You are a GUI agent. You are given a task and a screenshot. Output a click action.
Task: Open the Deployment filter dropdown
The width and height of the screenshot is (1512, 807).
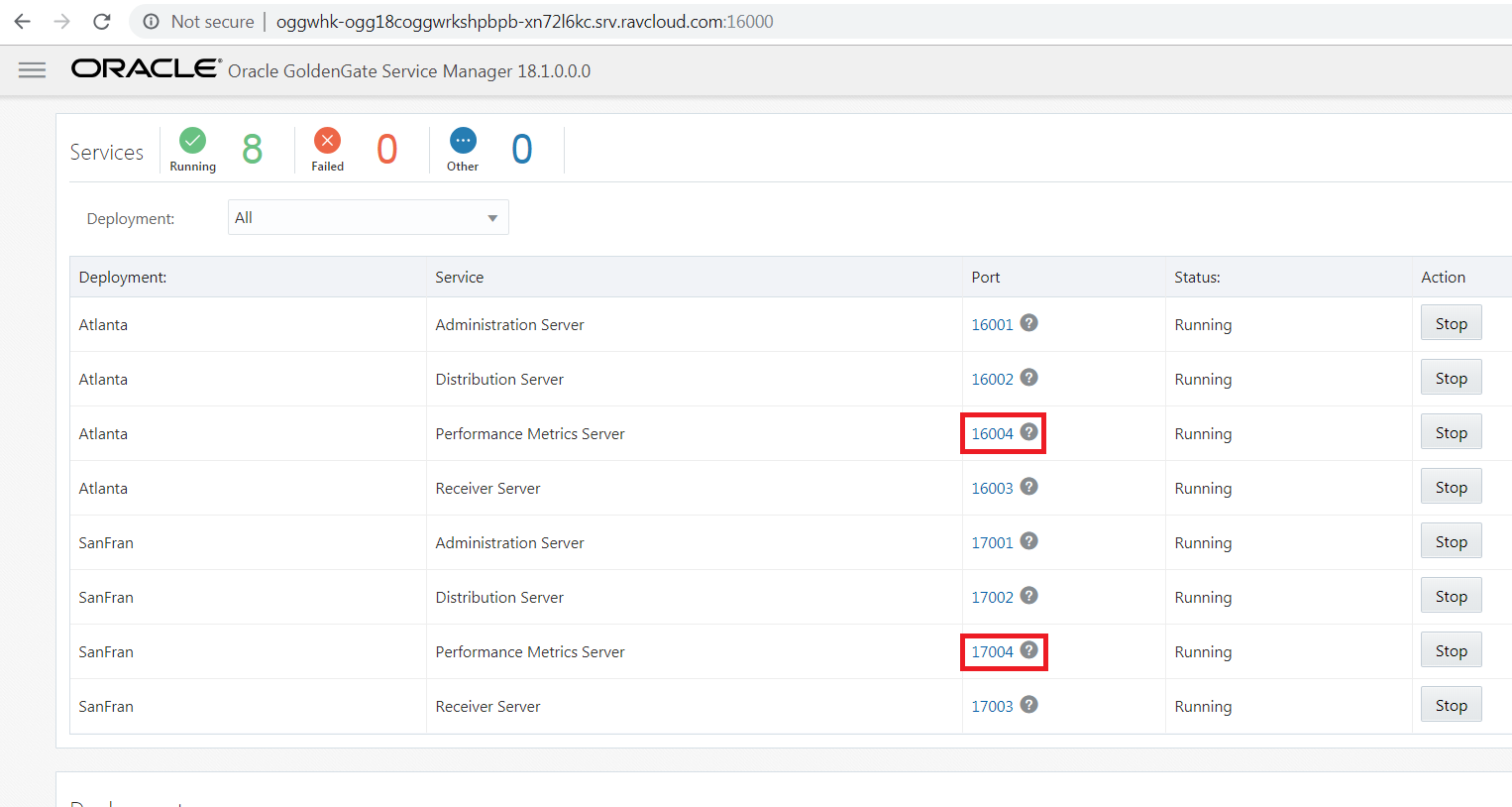click(369, 217)
